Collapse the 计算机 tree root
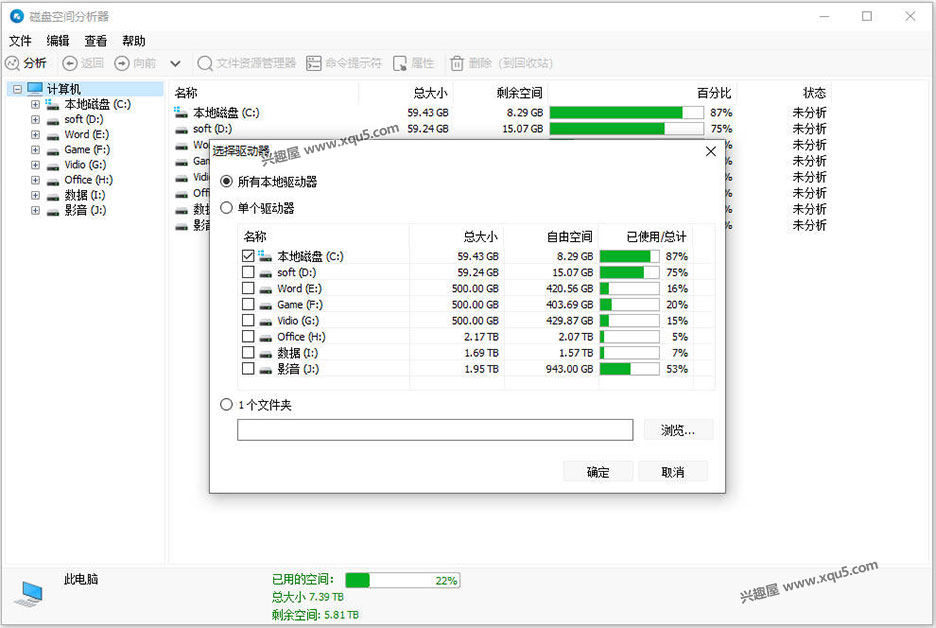 (16, 89)
